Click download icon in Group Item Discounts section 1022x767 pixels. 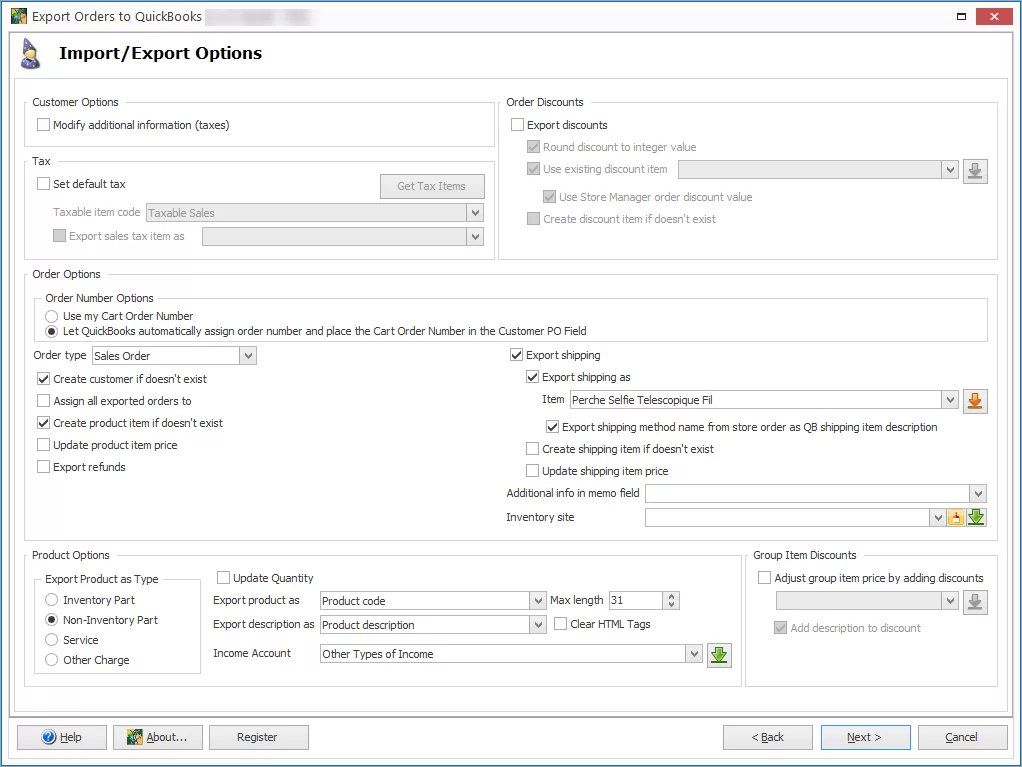(974, 602)
